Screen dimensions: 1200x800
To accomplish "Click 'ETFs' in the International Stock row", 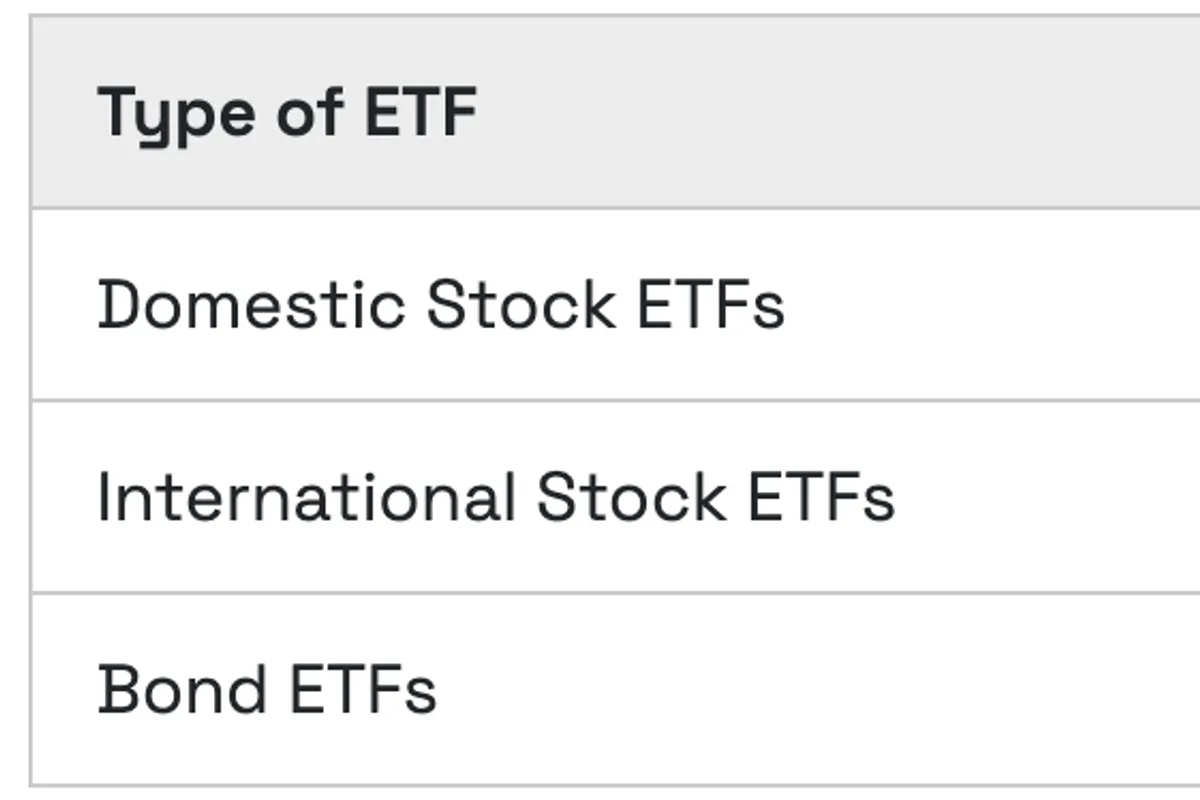I will (x=820, y=497).
